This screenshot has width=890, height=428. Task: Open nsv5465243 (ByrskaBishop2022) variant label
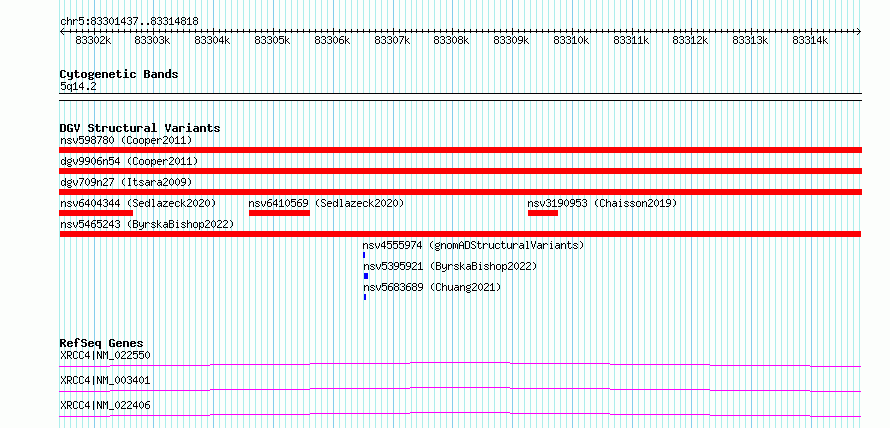[147, 224]
